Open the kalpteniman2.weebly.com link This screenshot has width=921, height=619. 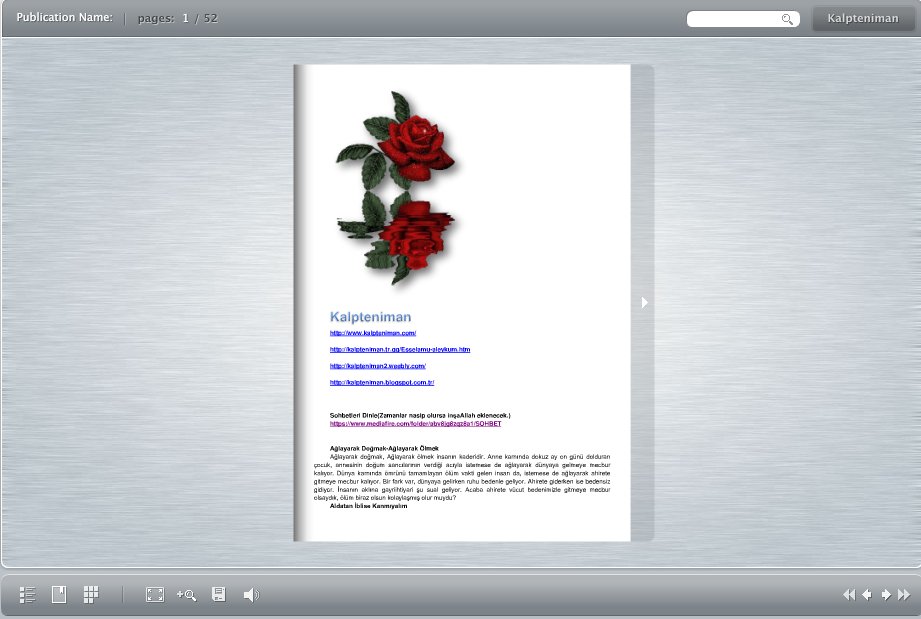click(378, 366)
